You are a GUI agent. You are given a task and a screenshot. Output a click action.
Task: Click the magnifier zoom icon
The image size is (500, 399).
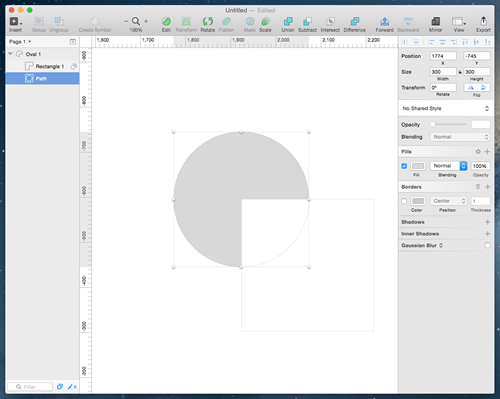(x=136, y=21)
